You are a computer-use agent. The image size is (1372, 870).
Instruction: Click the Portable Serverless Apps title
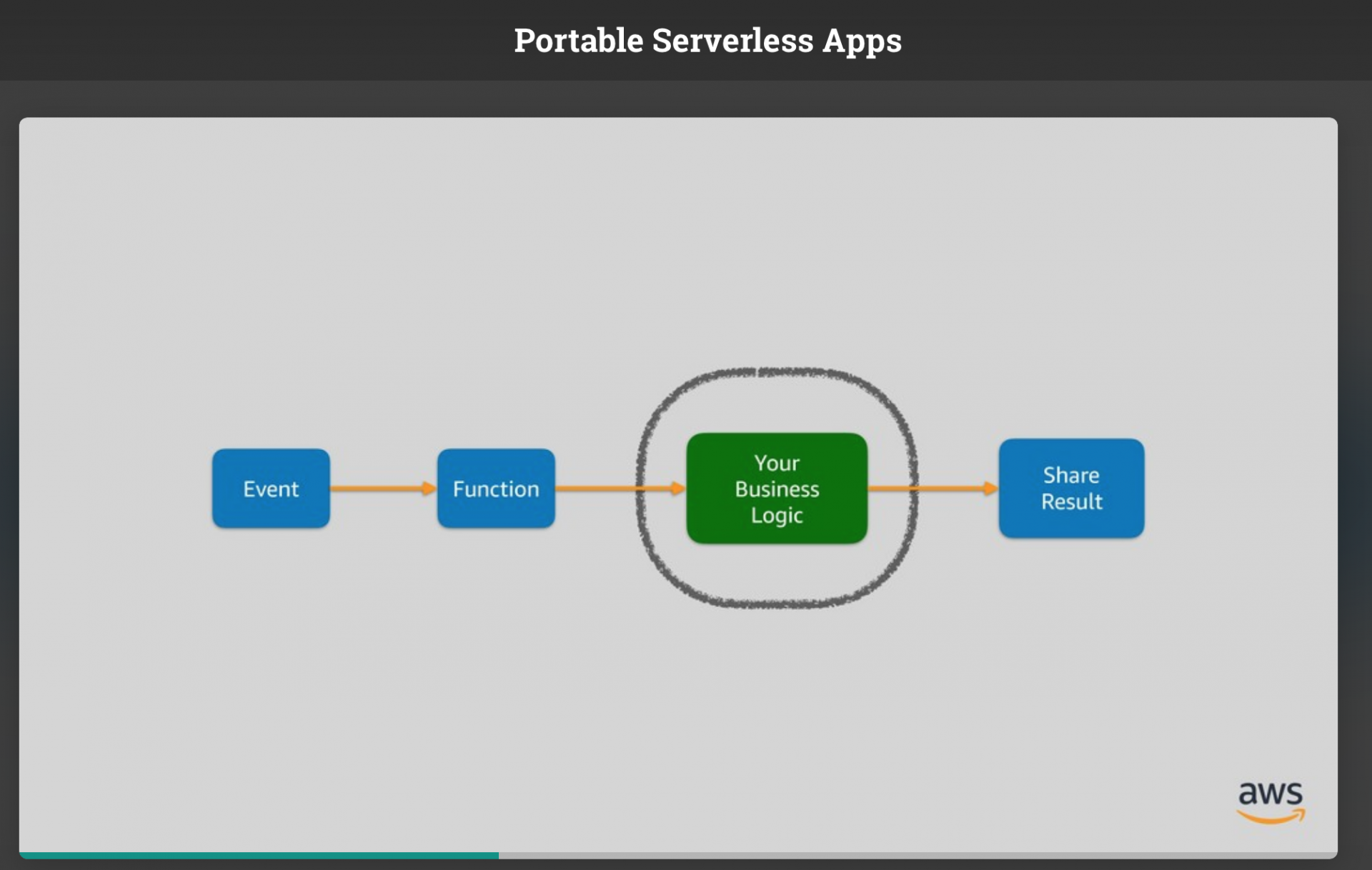[x=707, y=41]
